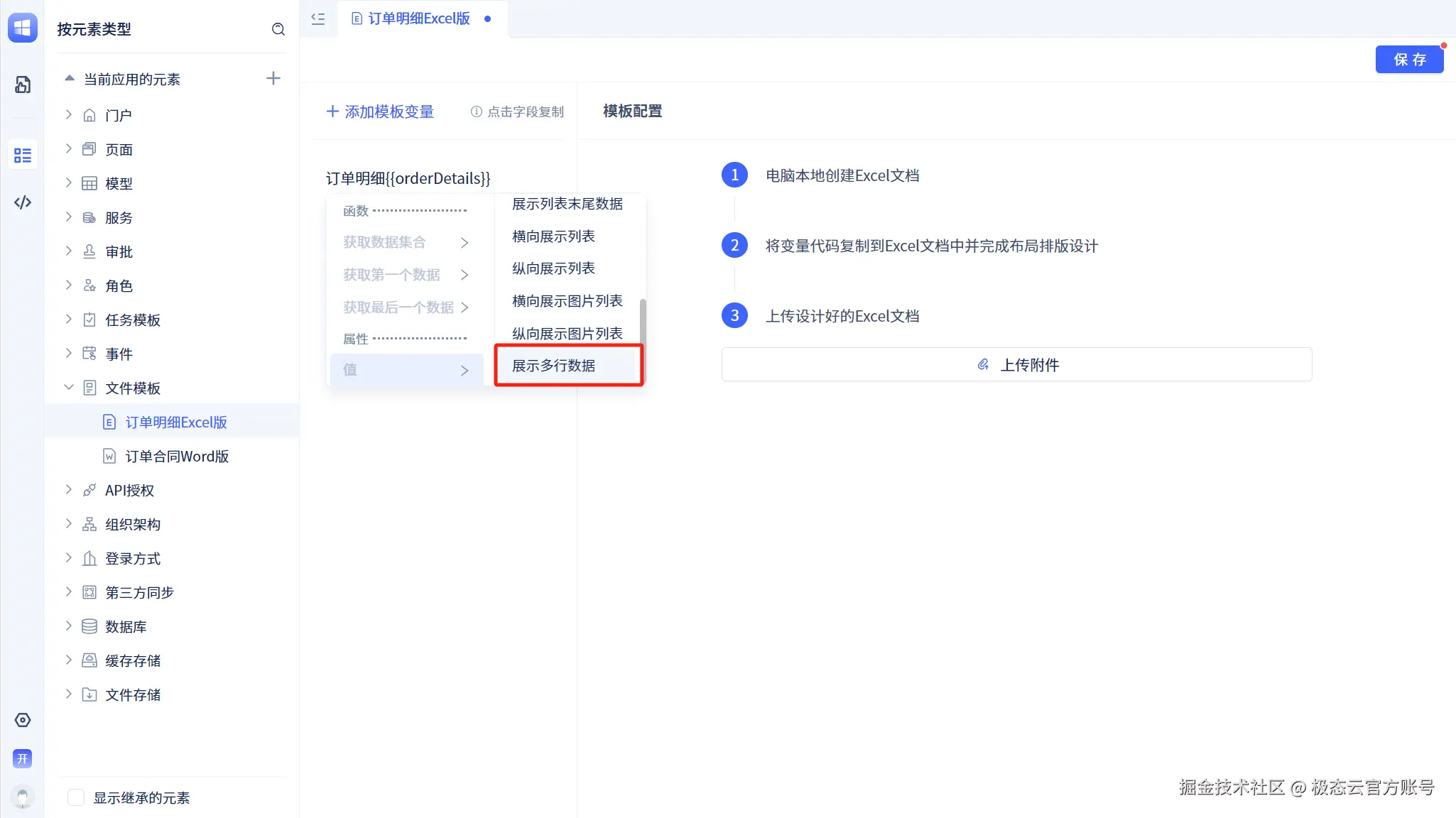Select 展示多行数据 menu option

(x=554, y=366)
